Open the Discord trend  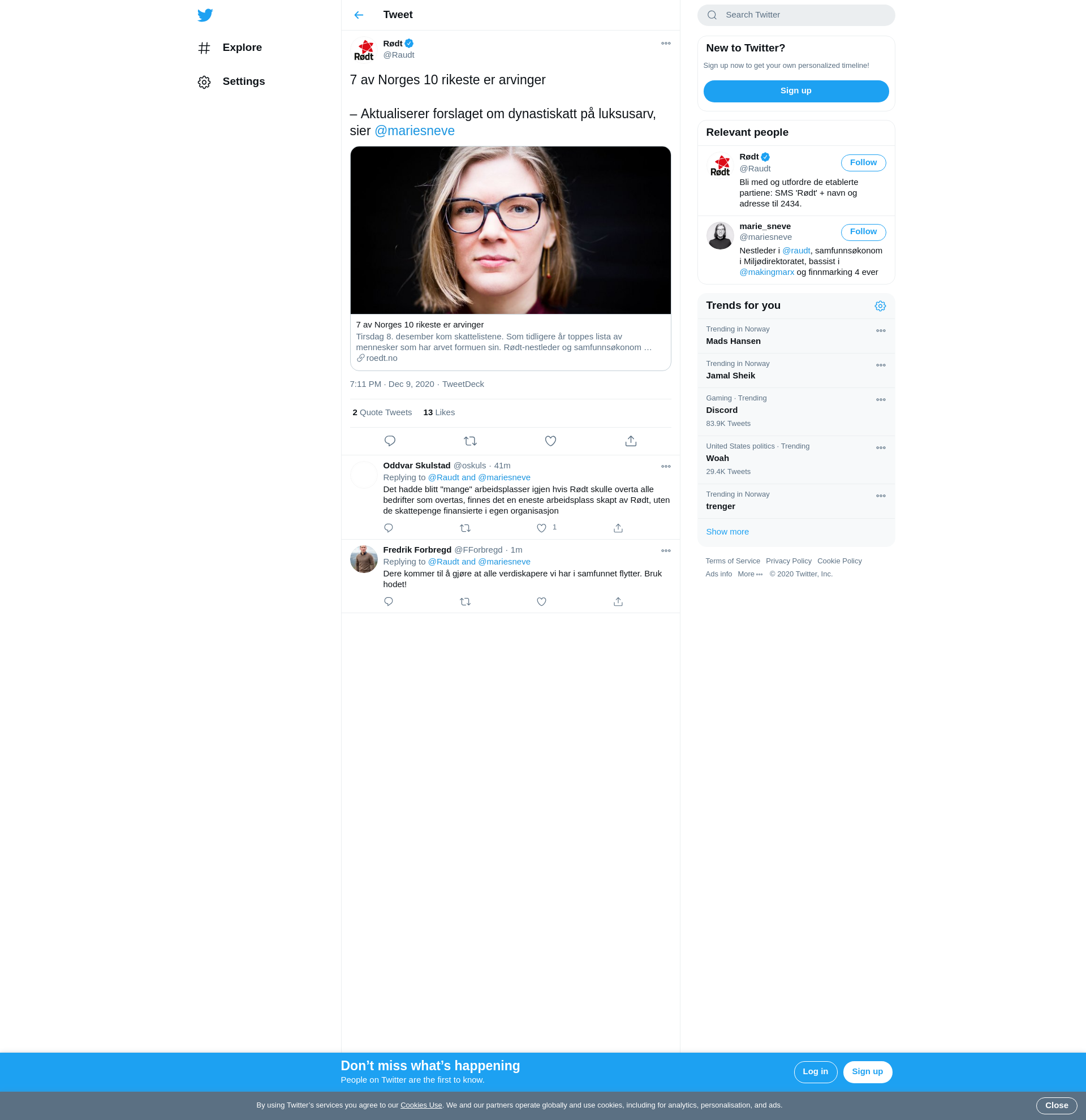click(796, 412)
